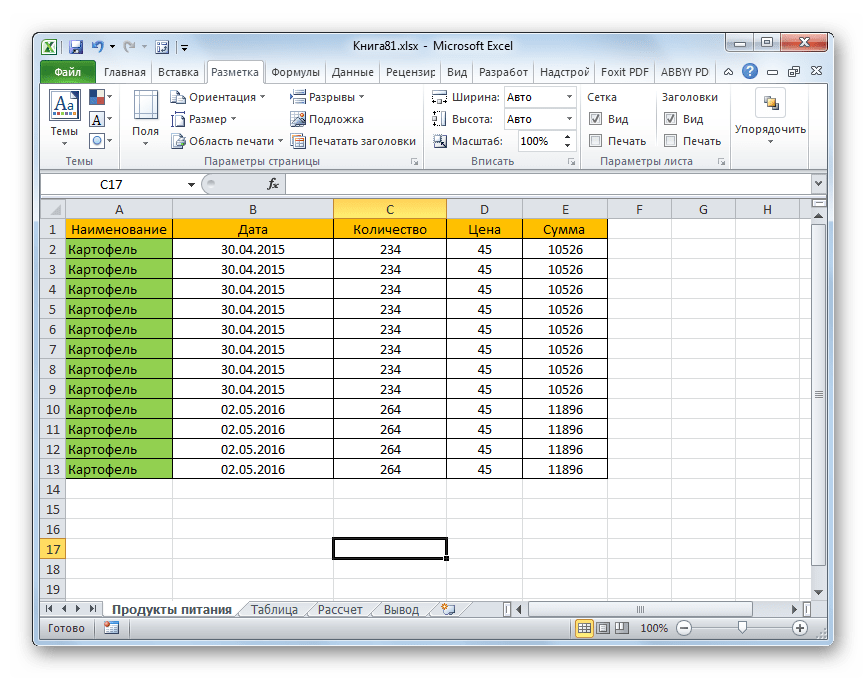The width and height of the screenshot is (867, 679).
Task: Open the Рассчет sheet tab
Action: (x=340, y=609)
